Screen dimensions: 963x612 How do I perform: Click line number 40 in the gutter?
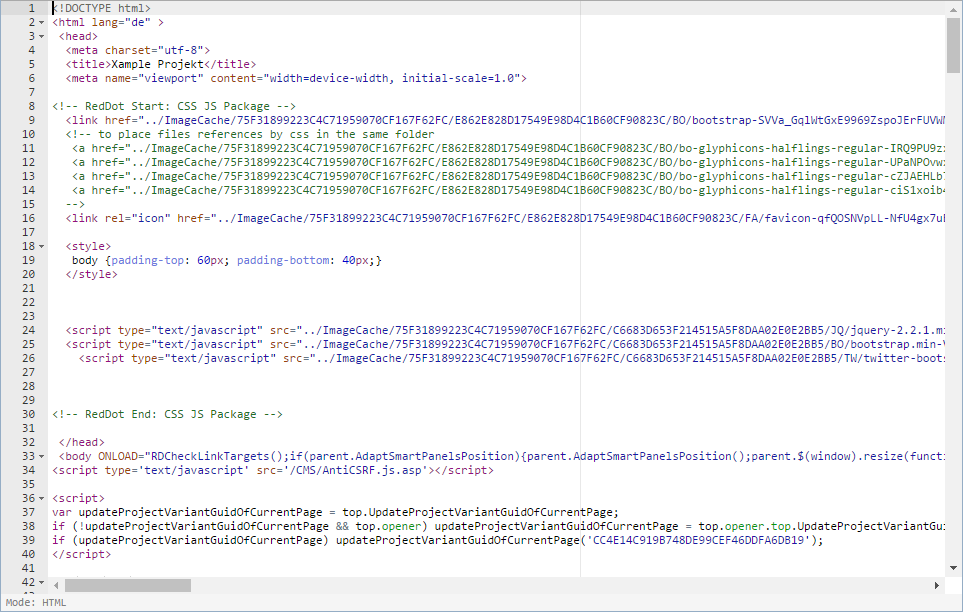click(x=28, y=554)
